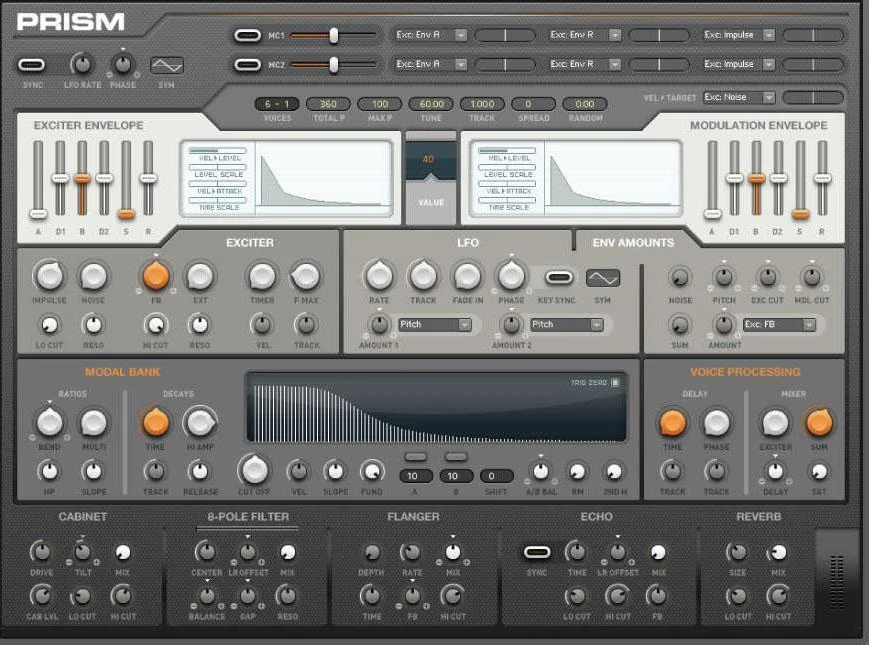Click the TUNE value 60.00
This screenshot has width=869, height=645.
pyautogui.click(x=431, y=104)
